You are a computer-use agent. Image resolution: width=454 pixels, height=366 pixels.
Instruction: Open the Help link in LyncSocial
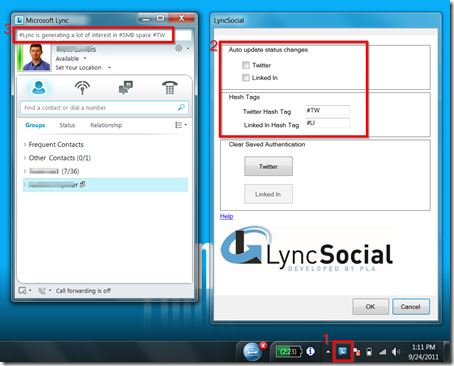pos(226,216)
